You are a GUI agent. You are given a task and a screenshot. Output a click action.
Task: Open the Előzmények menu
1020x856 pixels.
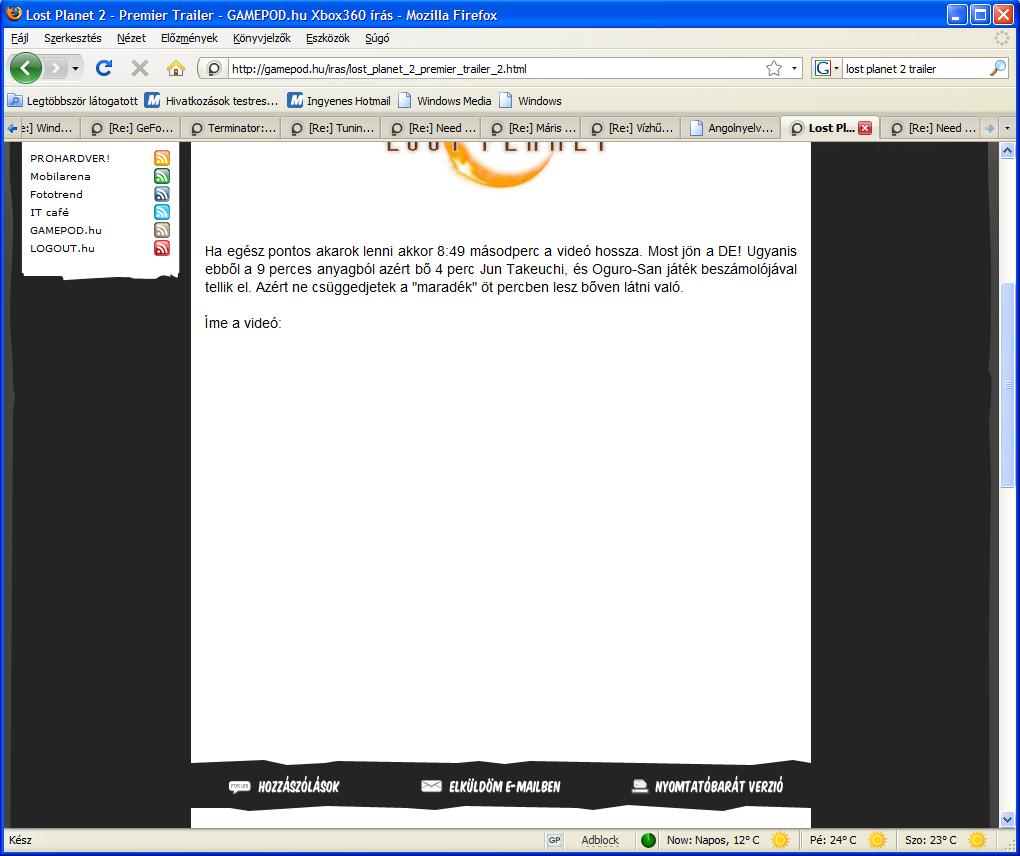(x=189, y=38)
